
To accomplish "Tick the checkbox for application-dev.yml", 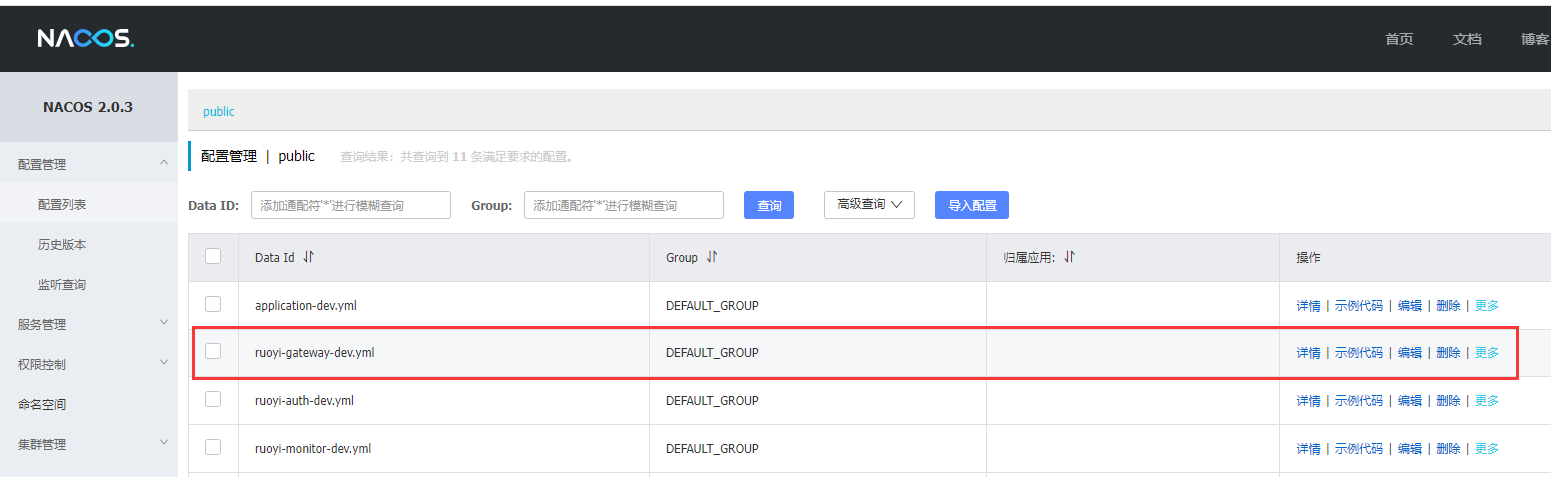I will (x=213, y=304).
